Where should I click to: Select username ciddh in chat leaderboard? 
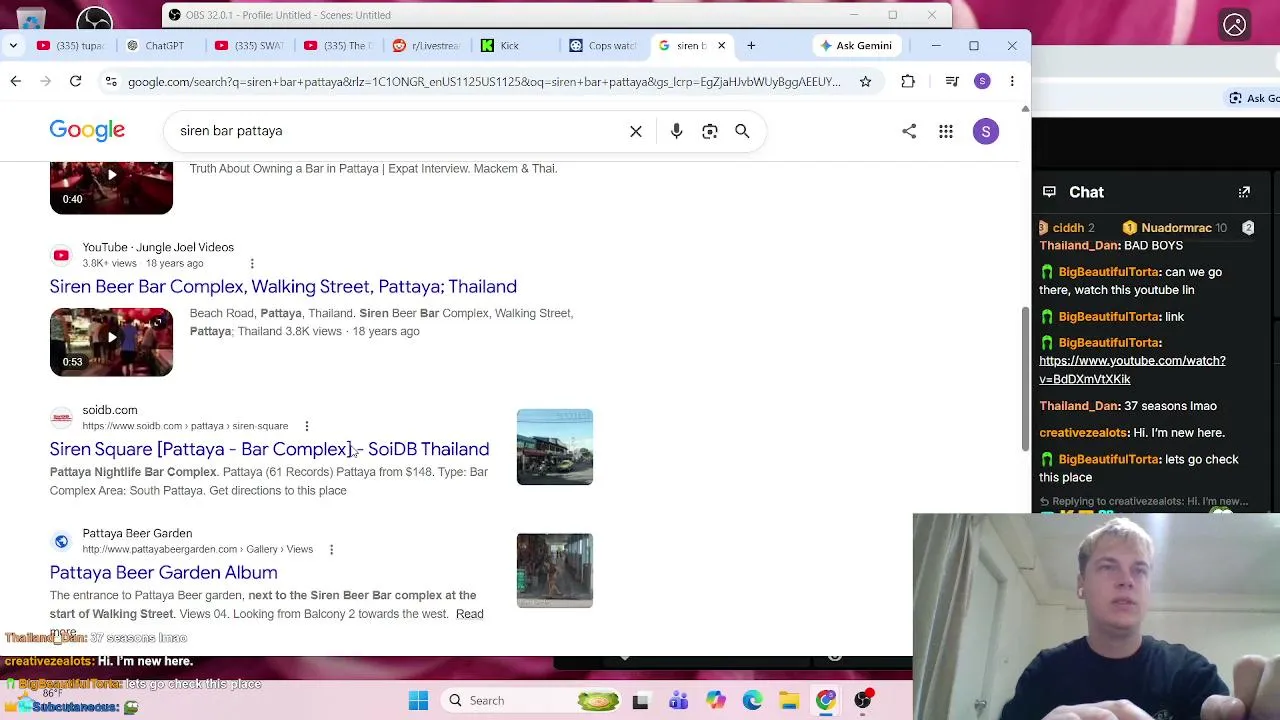(1068, 228)
